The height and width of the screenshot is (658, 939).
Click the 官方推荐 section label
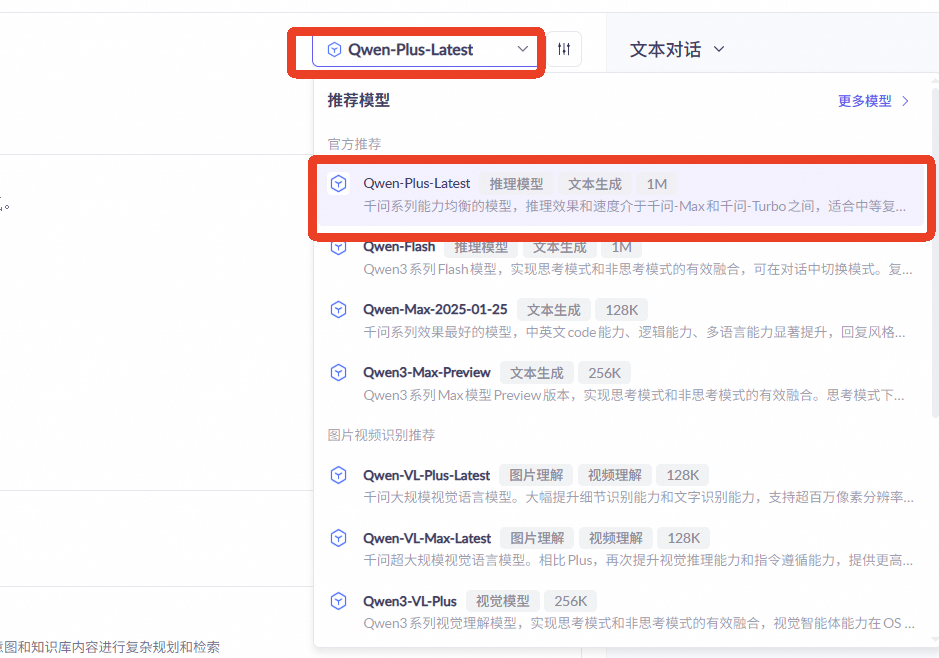355,144
